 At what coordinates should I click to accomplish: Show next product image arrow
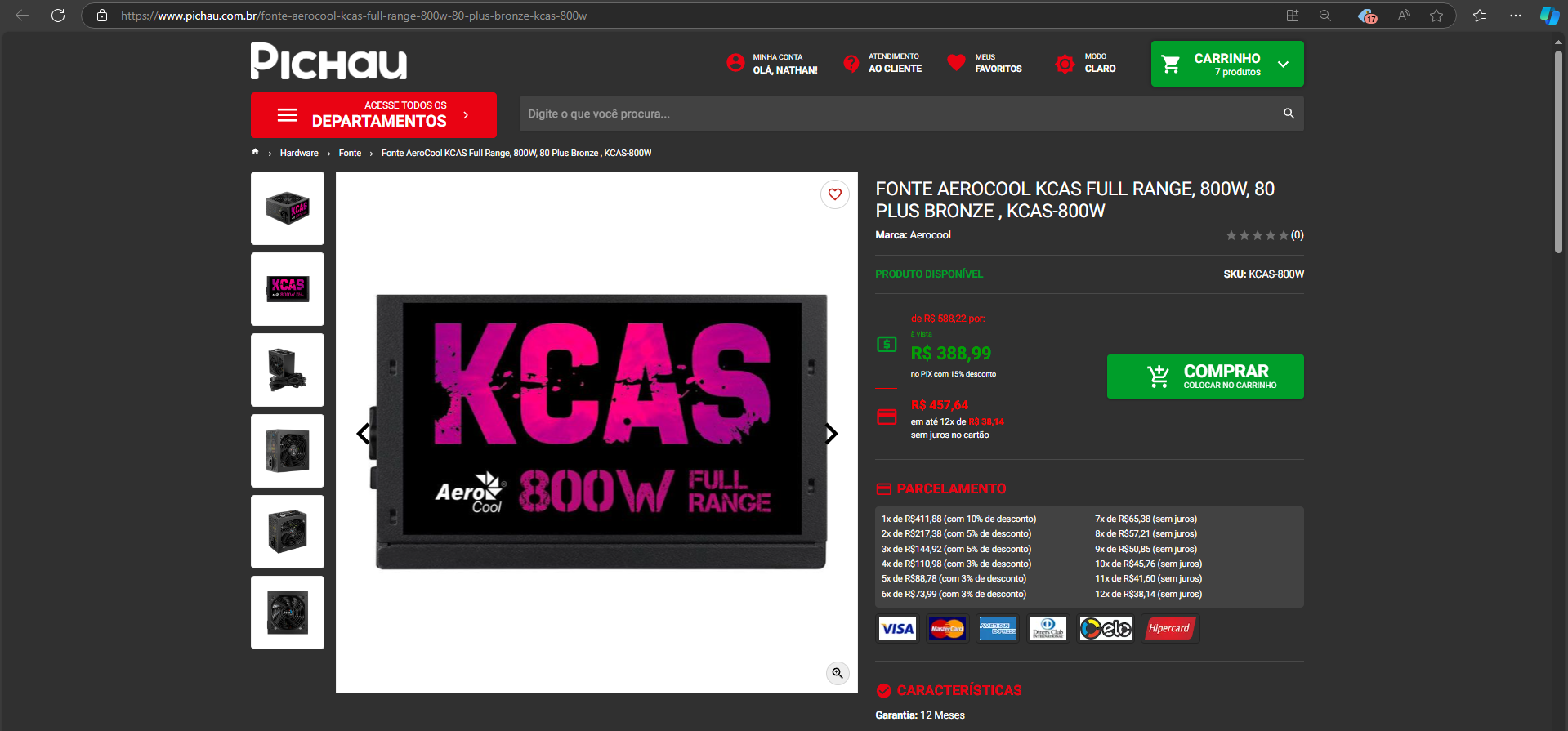(x=831, y=434)
